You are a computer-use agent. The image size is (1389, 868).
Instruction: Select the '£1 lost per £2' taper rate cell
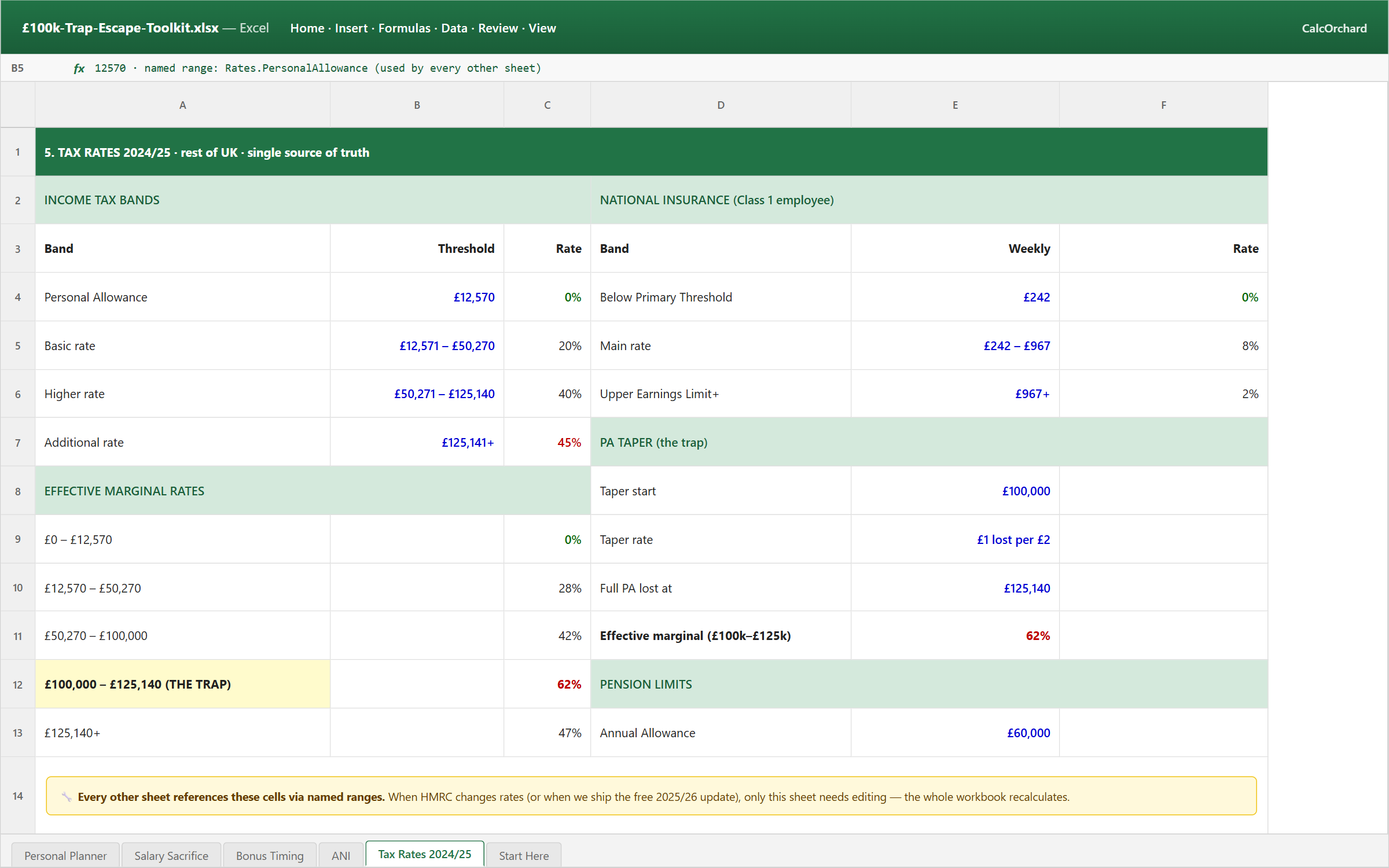[955, 540]
